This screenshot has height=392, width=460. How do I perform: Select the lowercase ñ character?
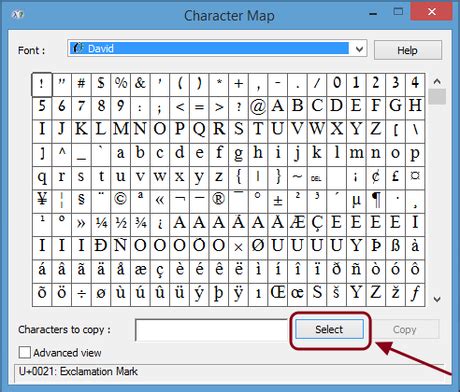click(x=356, y=272)
